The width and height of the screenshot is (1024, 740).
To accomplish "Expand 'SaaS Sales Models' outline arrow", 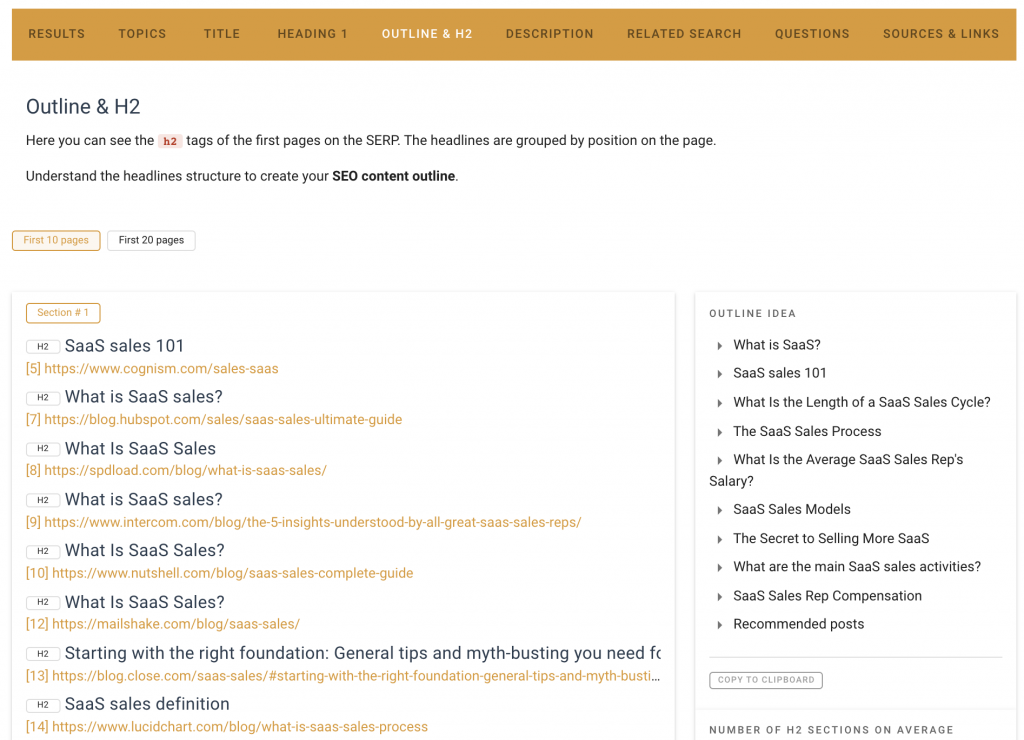I will point(720,510).
